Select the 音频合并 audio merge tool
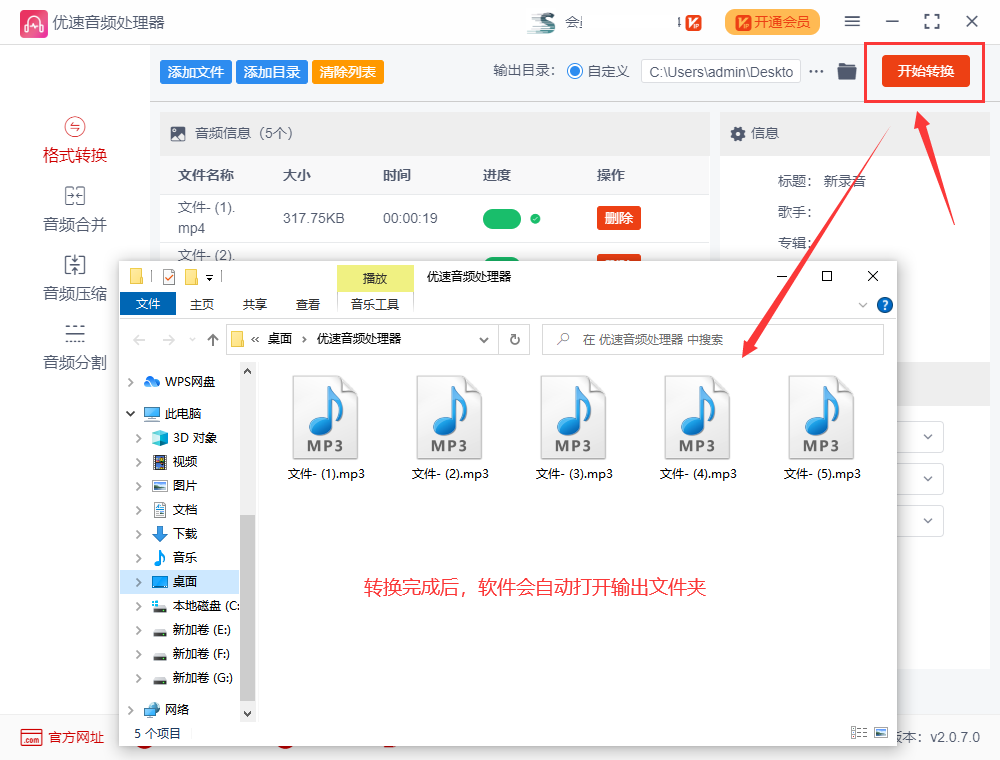 [75, 209]
